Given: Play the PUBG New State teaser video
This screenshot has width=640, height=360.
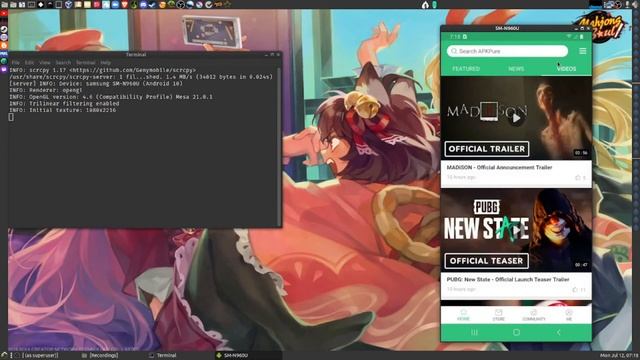Looking at the screenshot, I should (516, 230).
